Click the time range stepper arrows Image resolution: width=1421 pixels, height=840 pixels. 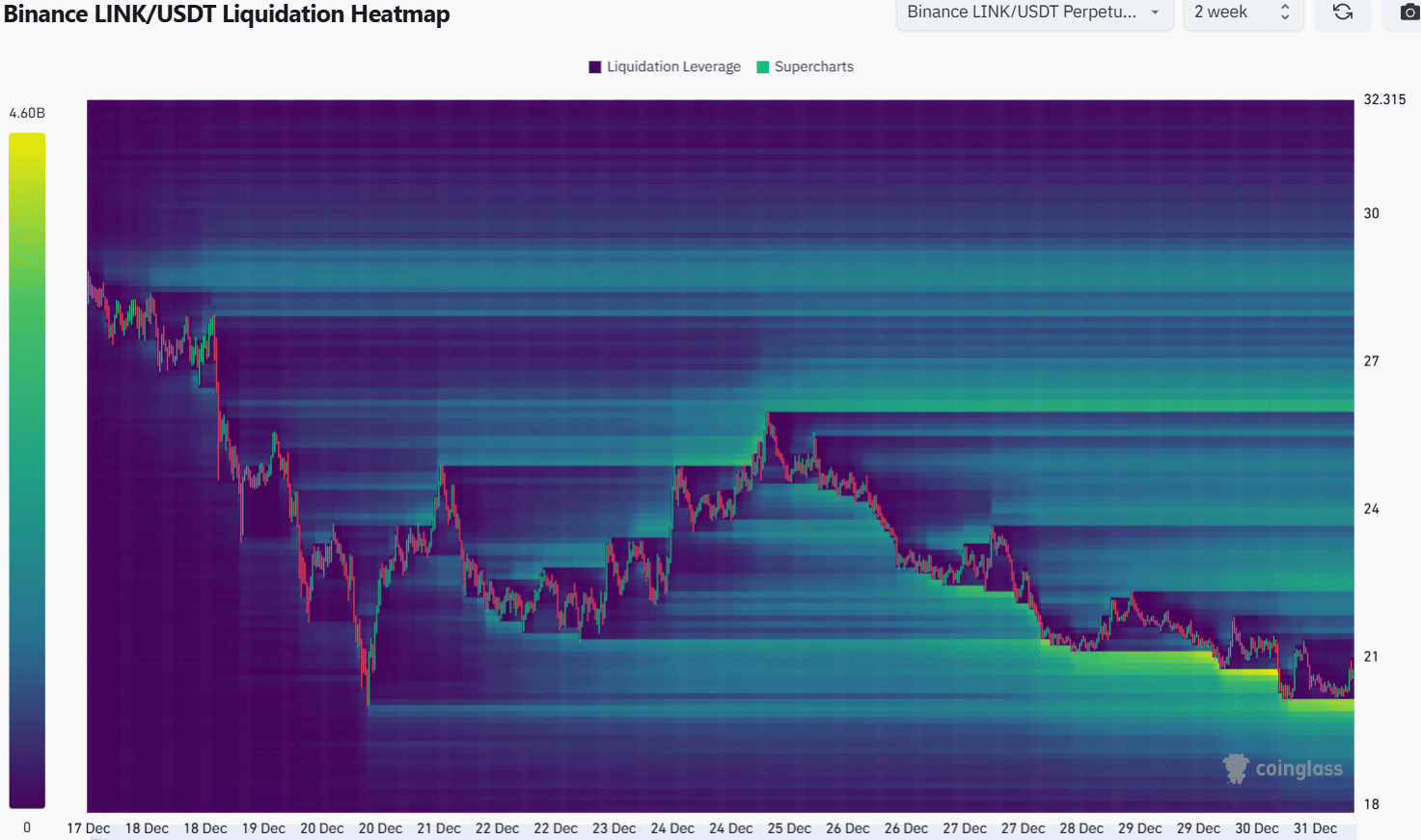[x=1285, y=12]
